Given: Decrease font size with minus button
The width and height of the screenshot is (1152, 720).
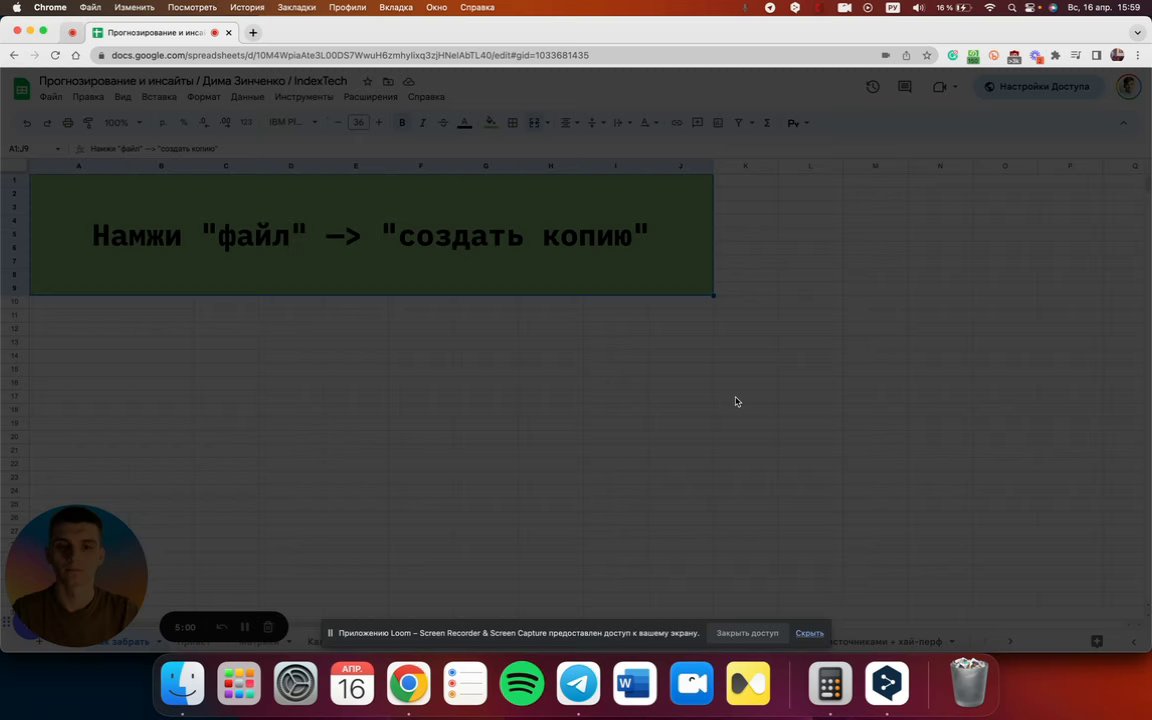Looking at the screenshot, I should (338, 123).
